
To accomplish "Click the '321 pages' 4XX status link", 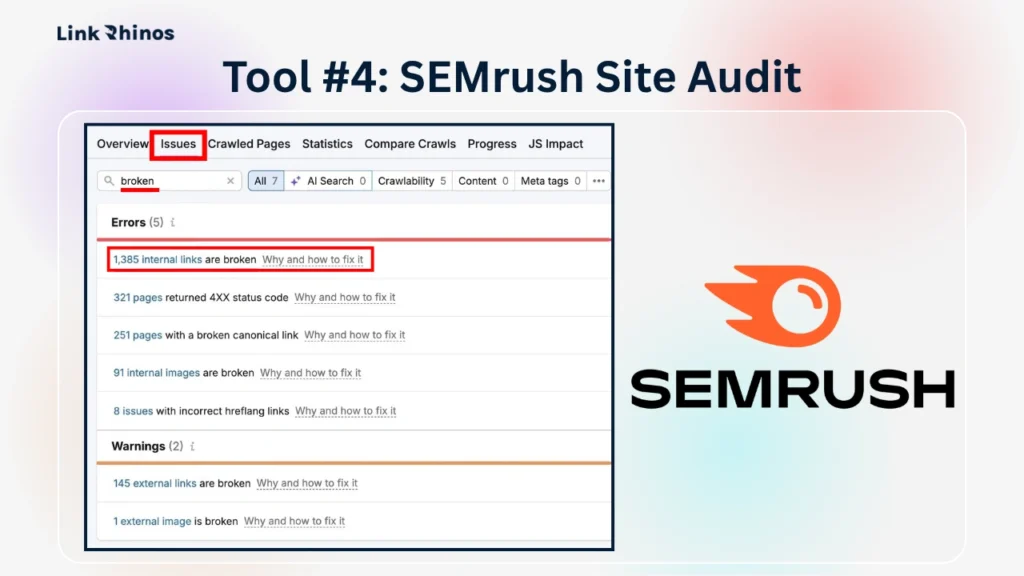I will [137, 297].
